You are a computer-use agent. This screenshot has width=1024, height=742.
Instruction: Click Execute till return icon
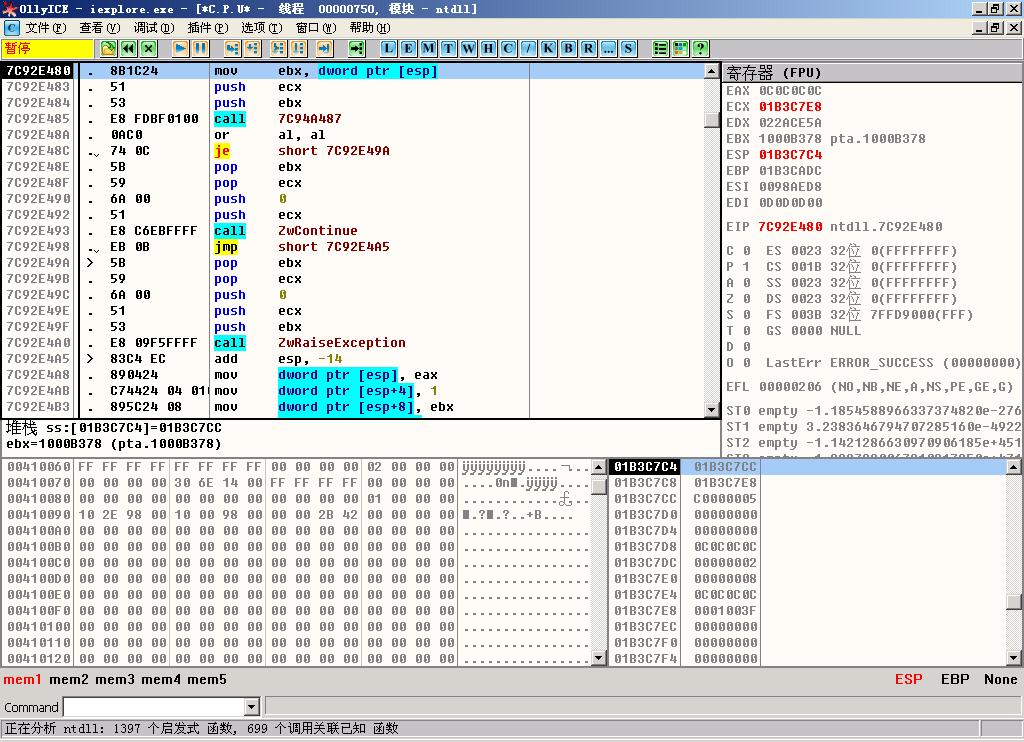tap(325, 48)
